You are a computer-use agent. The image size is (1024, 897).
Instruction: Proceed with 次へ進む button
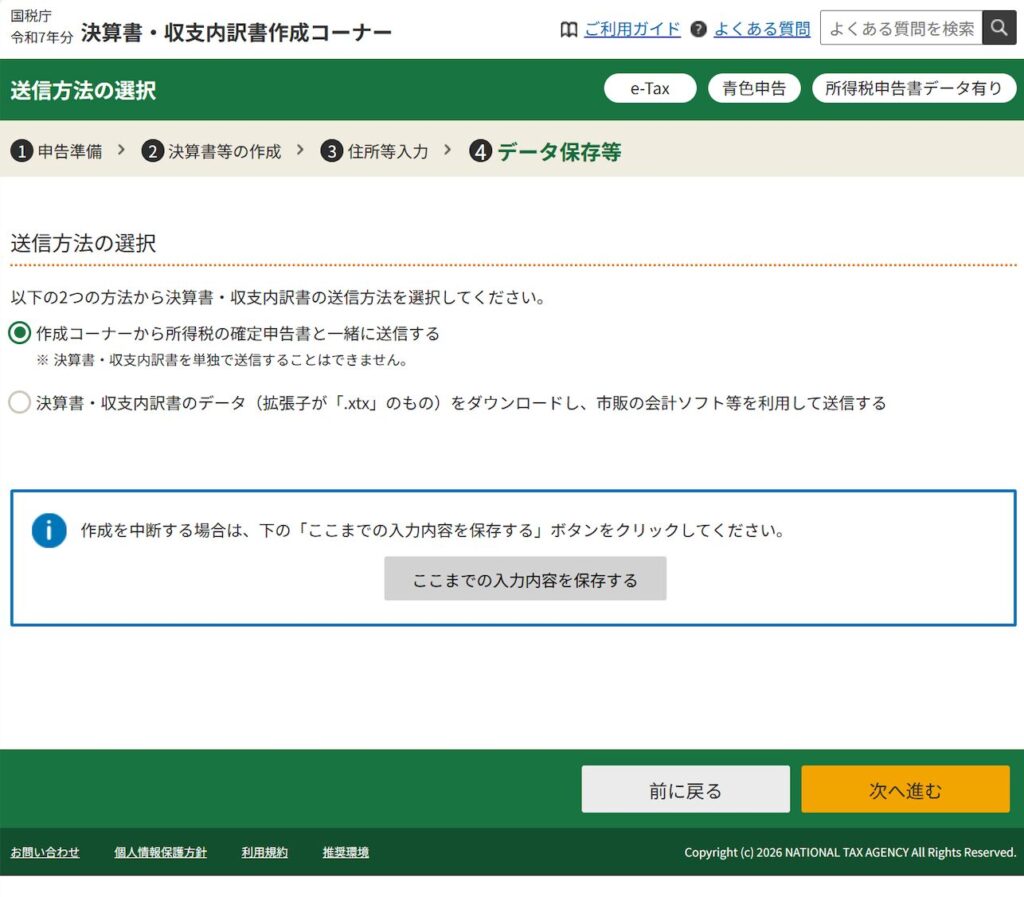[x=905, y=790]
